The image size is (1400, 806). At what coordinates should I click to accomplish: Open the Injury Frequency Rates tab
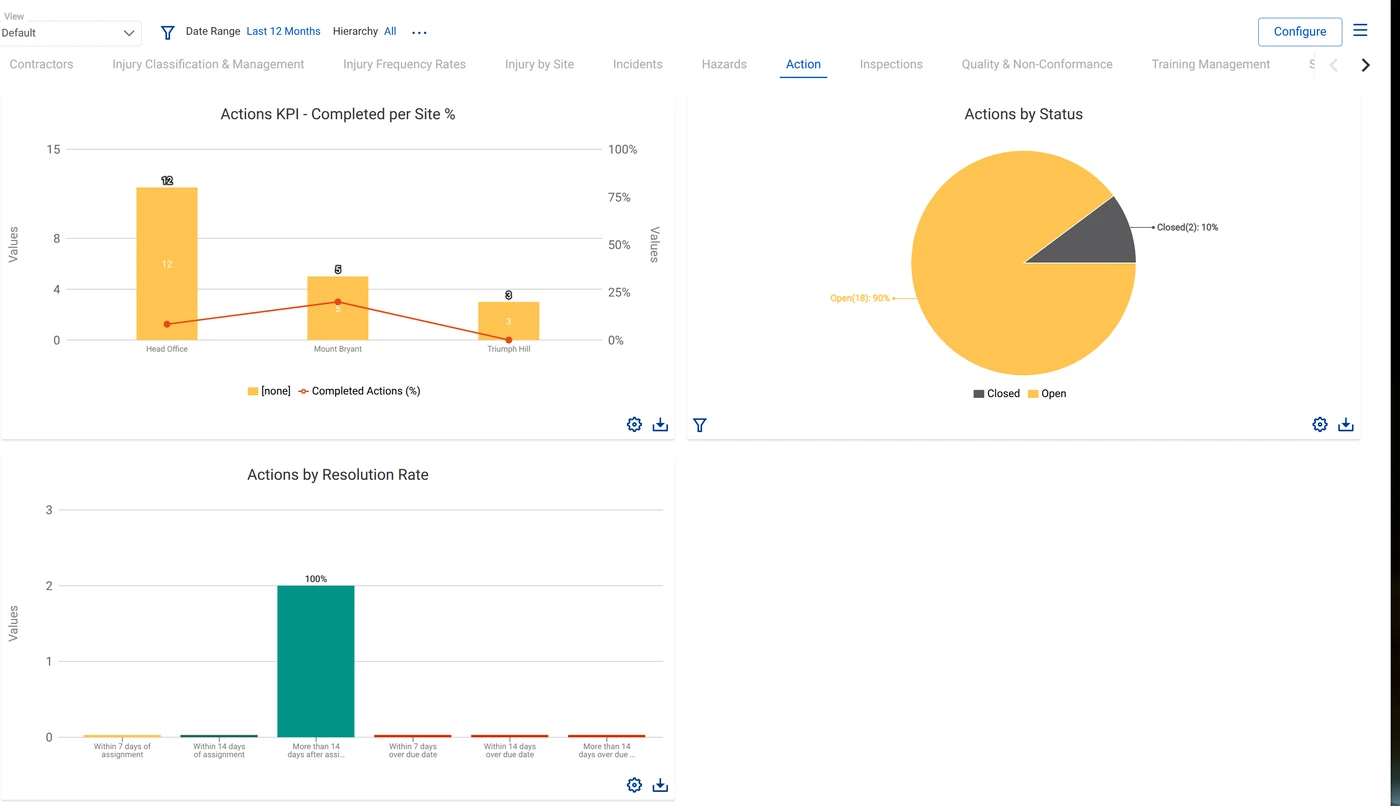[404, 64]
